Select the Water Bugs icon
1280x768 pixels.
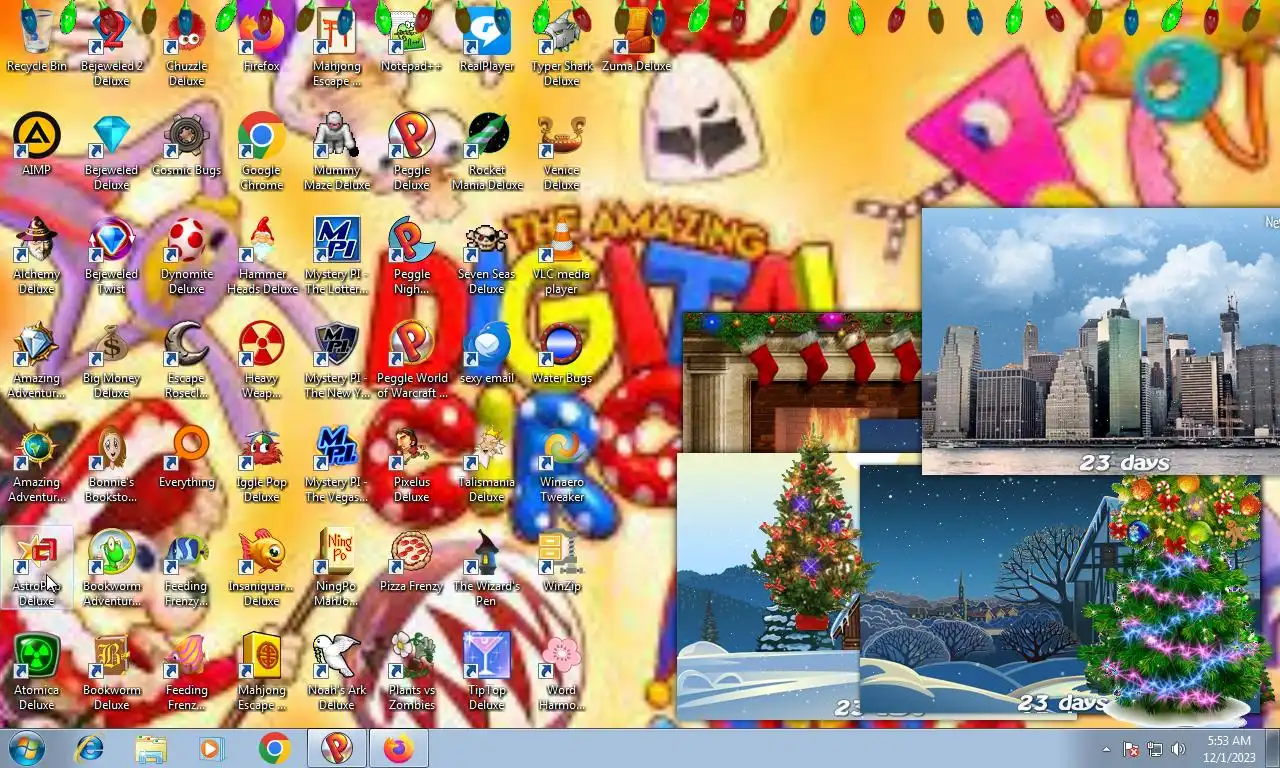point(561,352)
